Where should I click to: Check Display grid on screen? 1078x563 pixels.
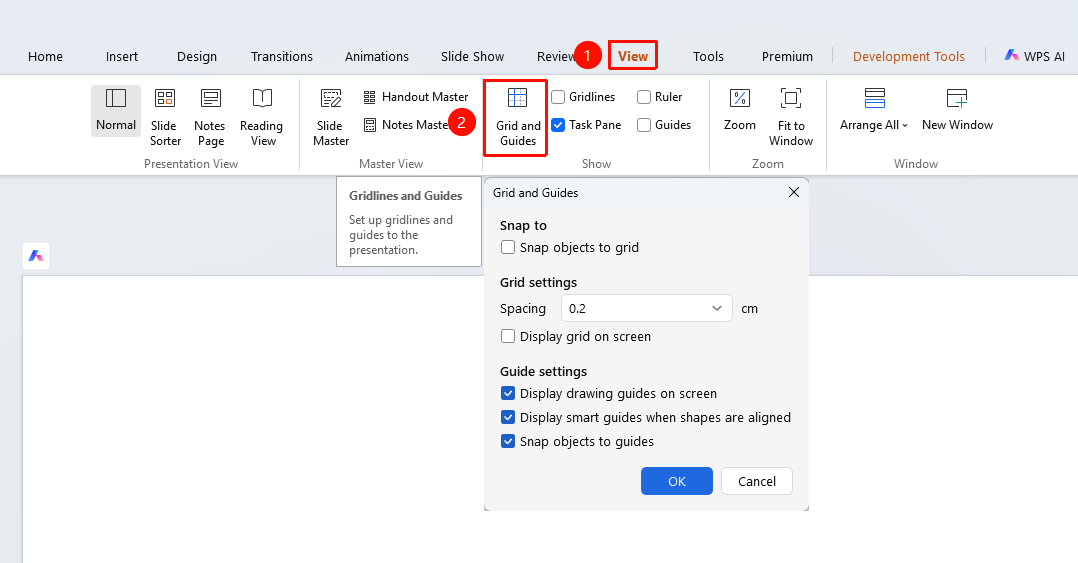[x=508, y=336]
